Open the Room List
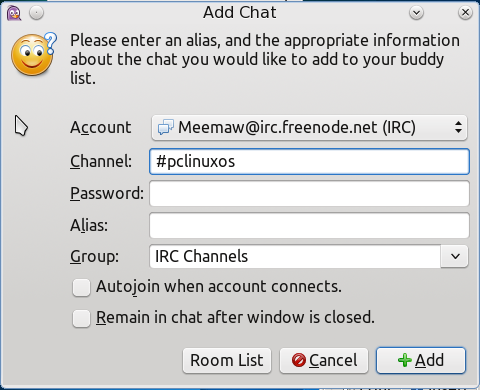The height and width of the screenshot is (390, 480). pos(227,360)
